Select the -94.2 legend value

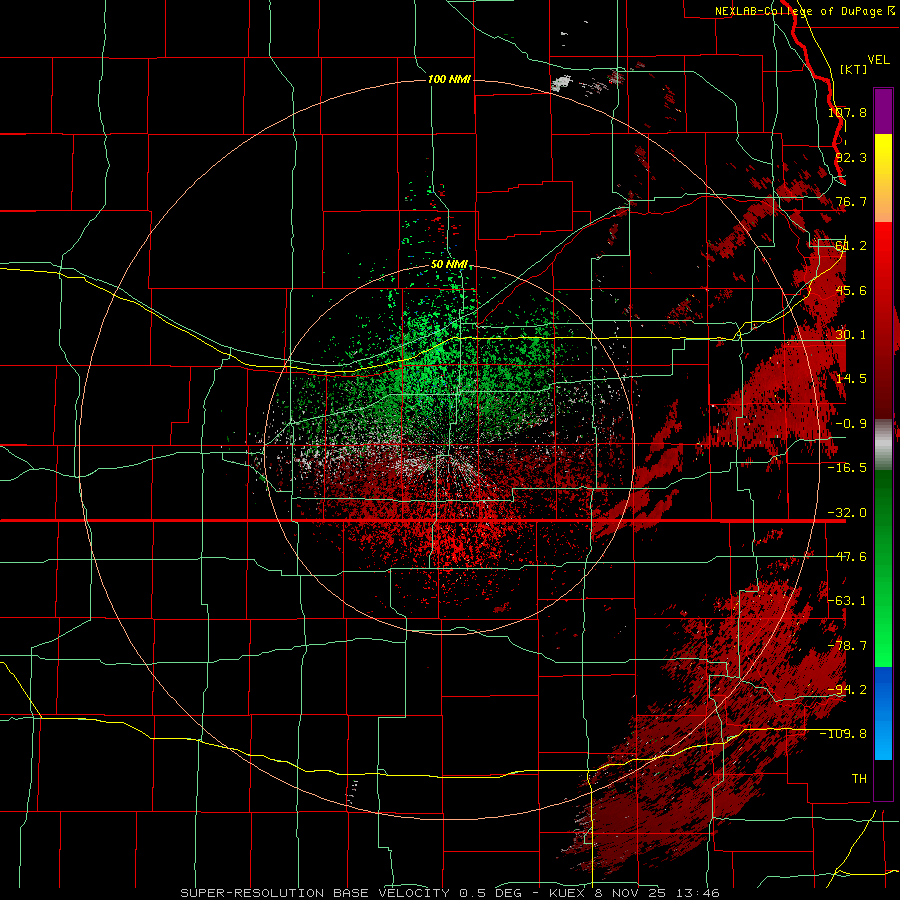(x=847, y=690)
